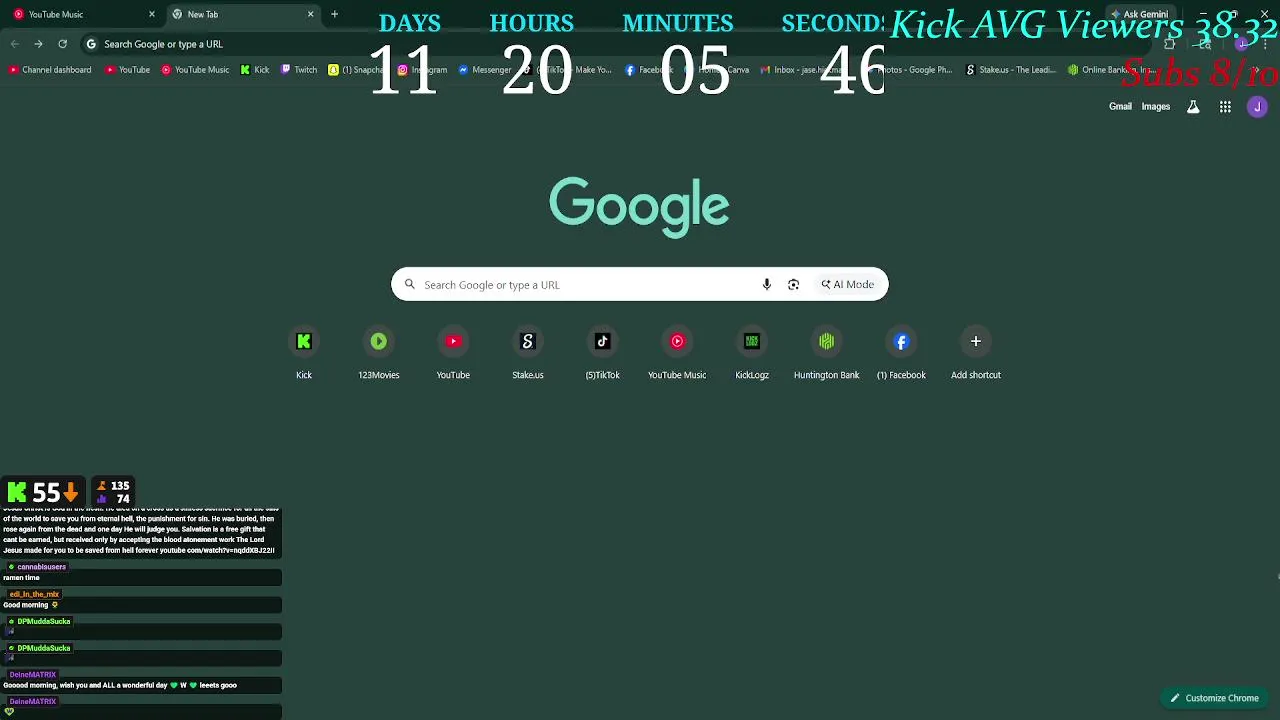Open the Messenger bookmark

coord(485,70)
